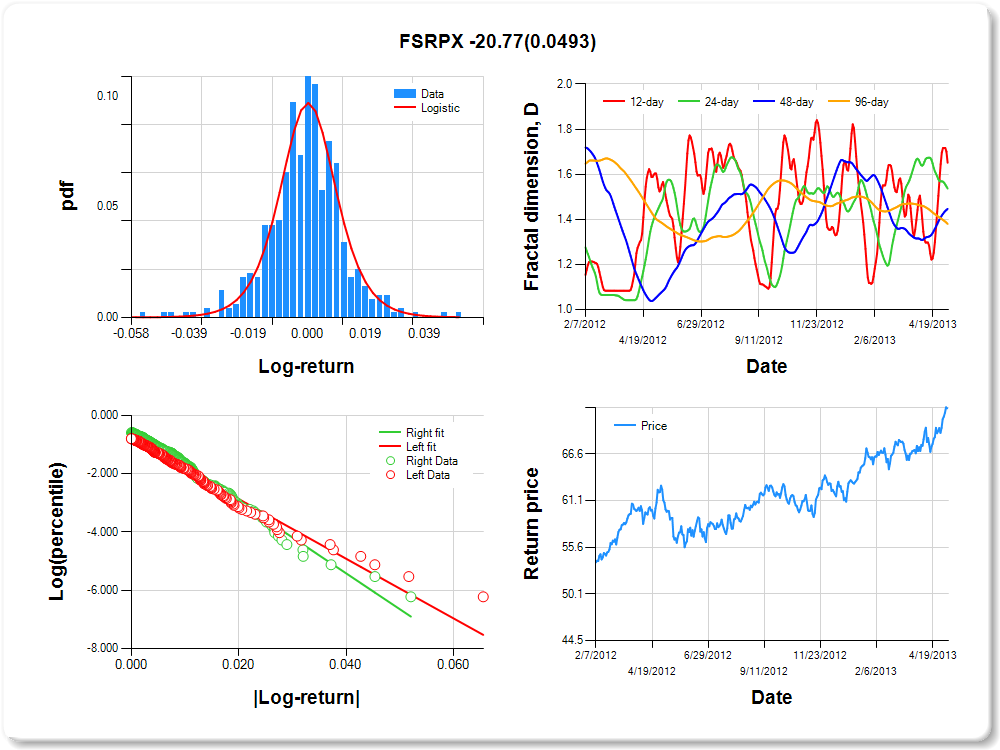
Task: Click the 6/29/2012 date on fractal chart
Action: point(701,324)
